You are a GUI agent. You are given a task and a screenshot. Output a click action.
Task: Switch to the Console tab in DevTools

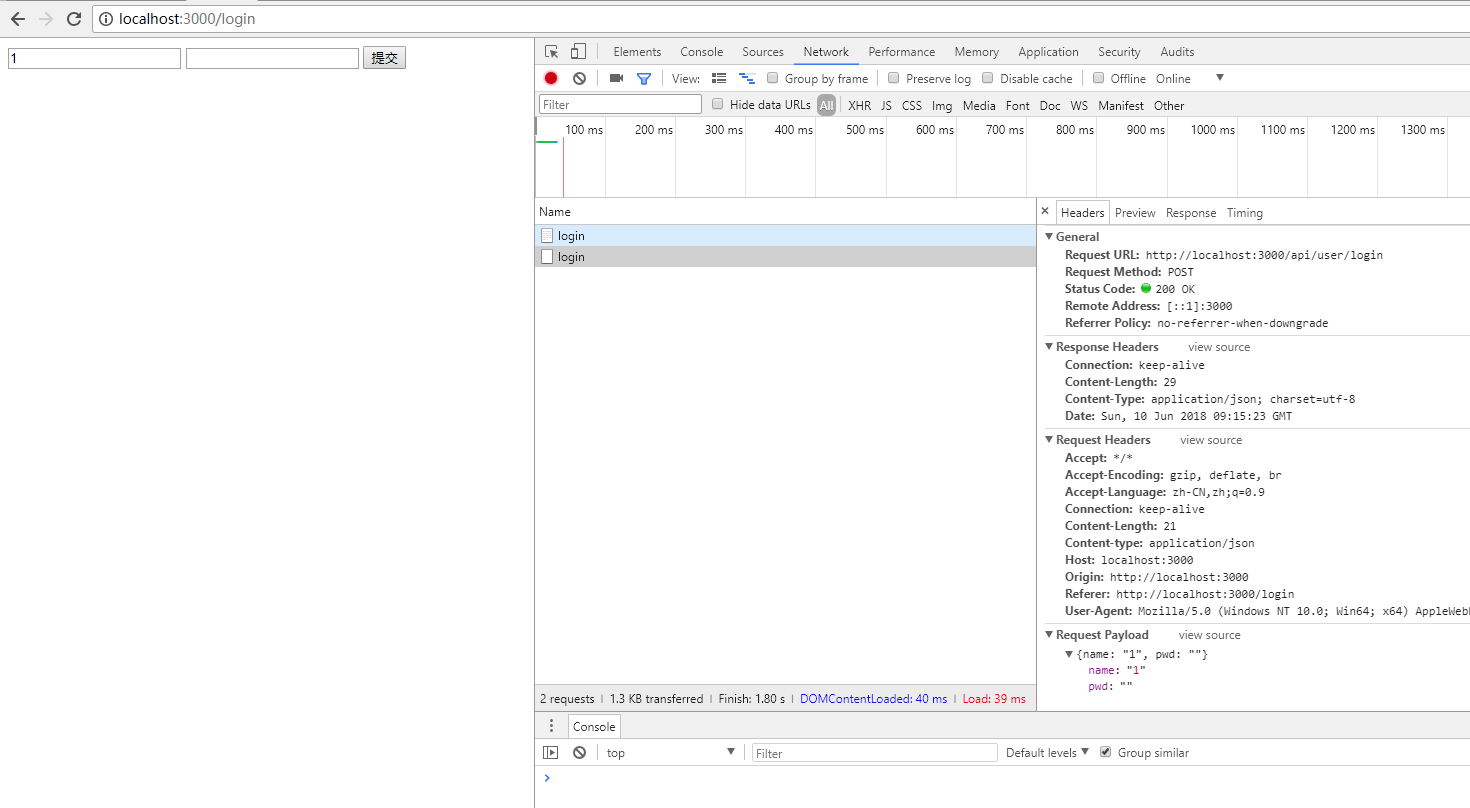[701, 52]
